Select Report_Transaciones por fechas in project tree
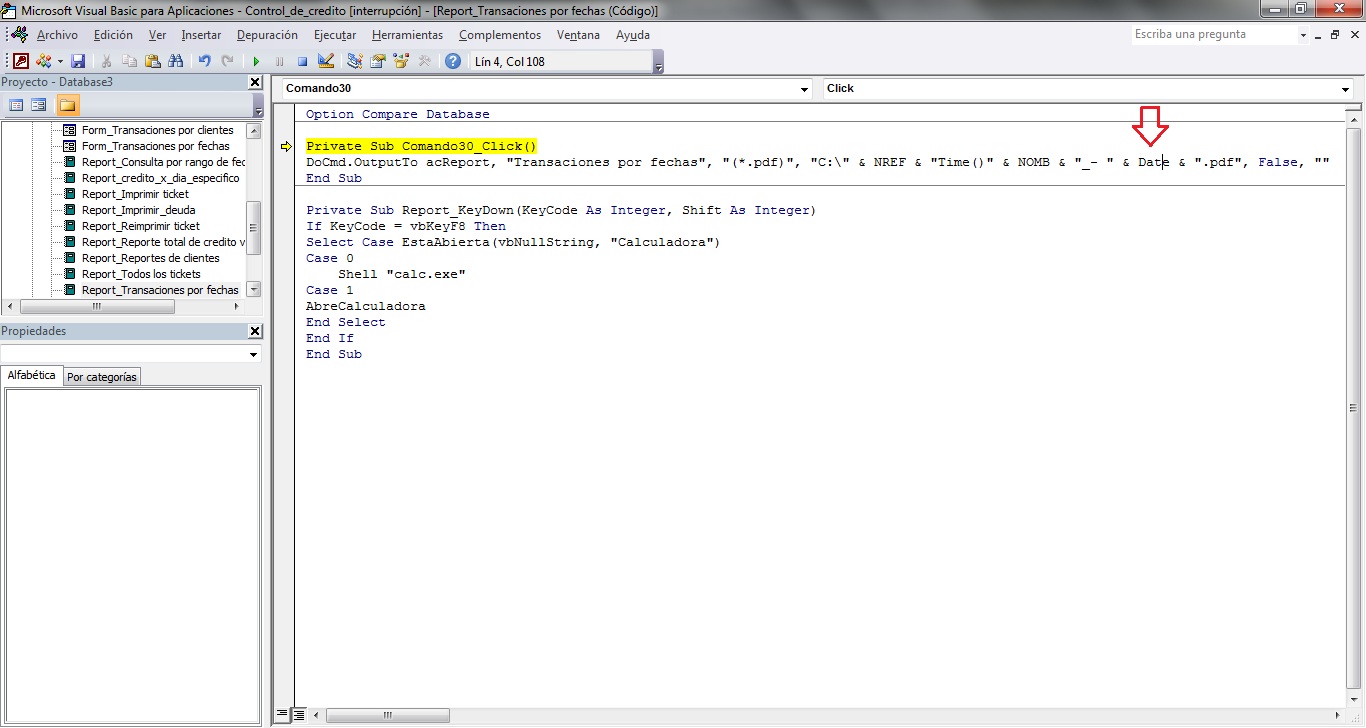 coord(160,290)
